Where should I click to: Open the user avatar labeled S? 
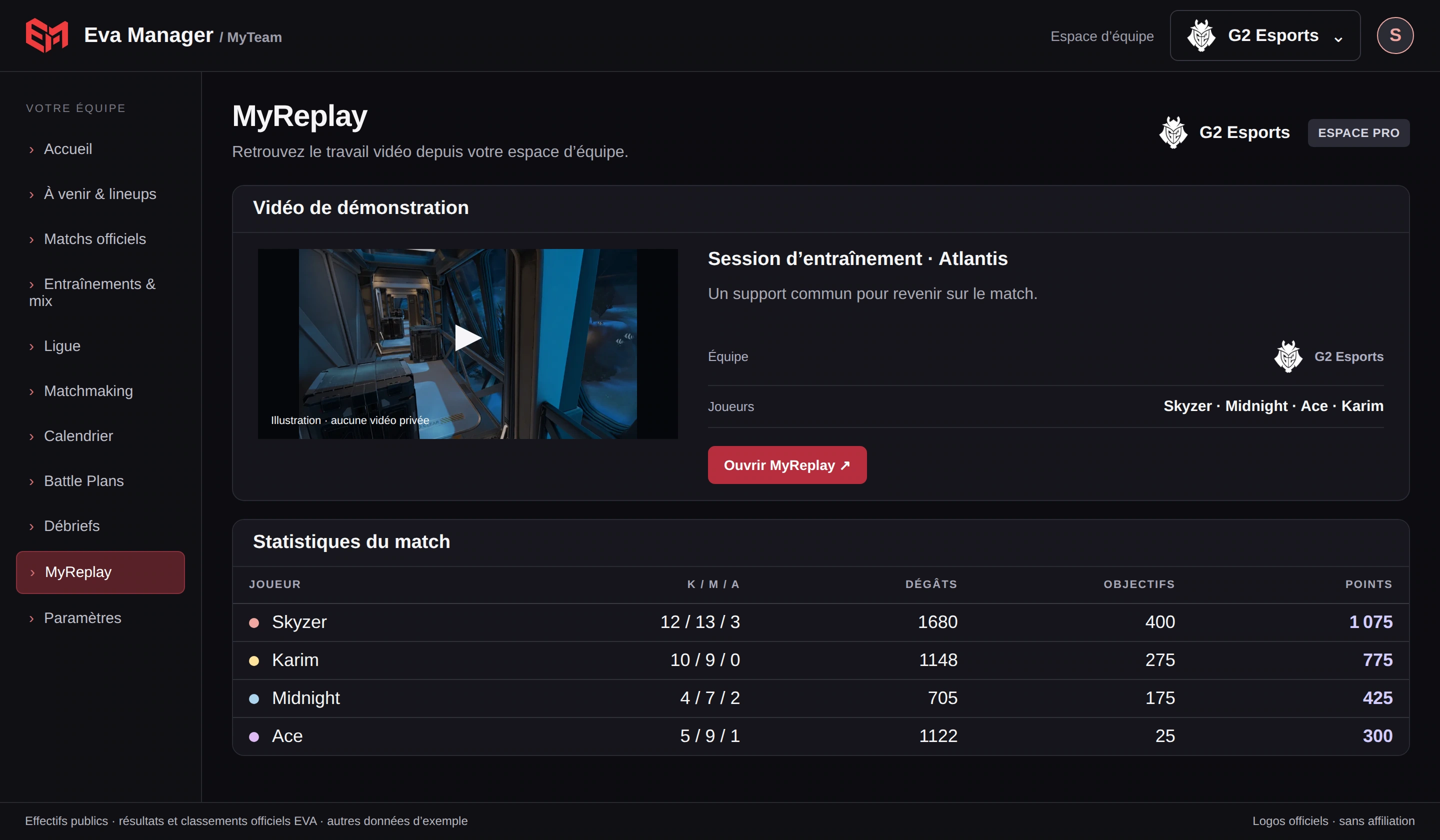1395,35
